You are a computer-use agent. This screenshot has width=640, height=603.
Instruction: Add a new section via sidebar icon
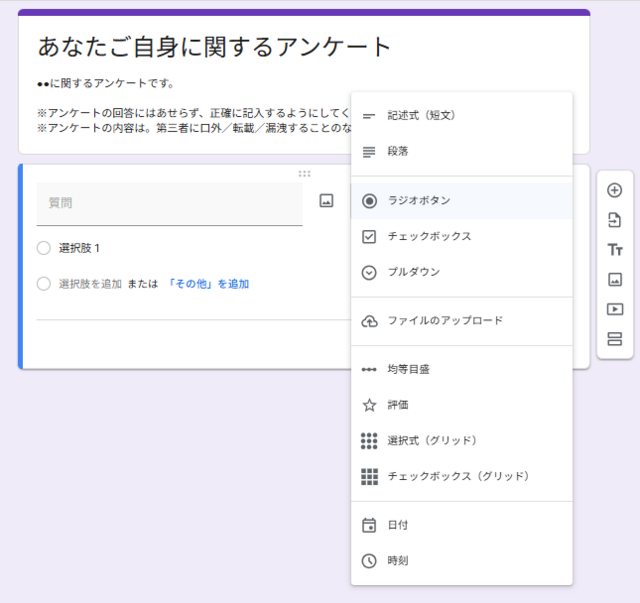click(614, 339)
